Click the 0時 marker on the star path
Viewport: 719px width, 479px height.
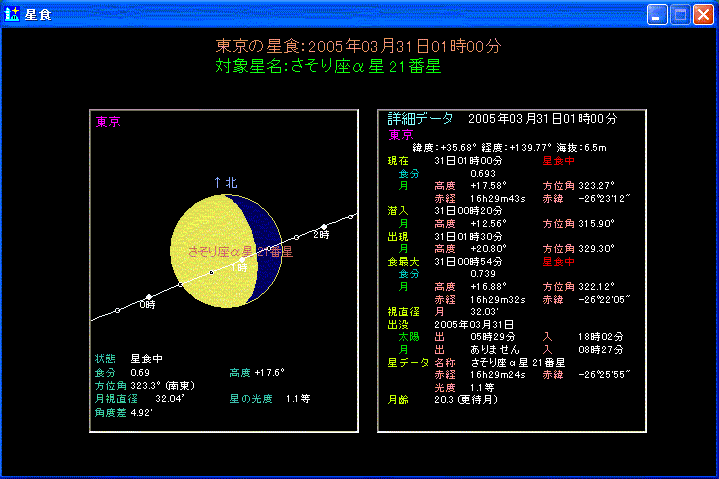148,300
